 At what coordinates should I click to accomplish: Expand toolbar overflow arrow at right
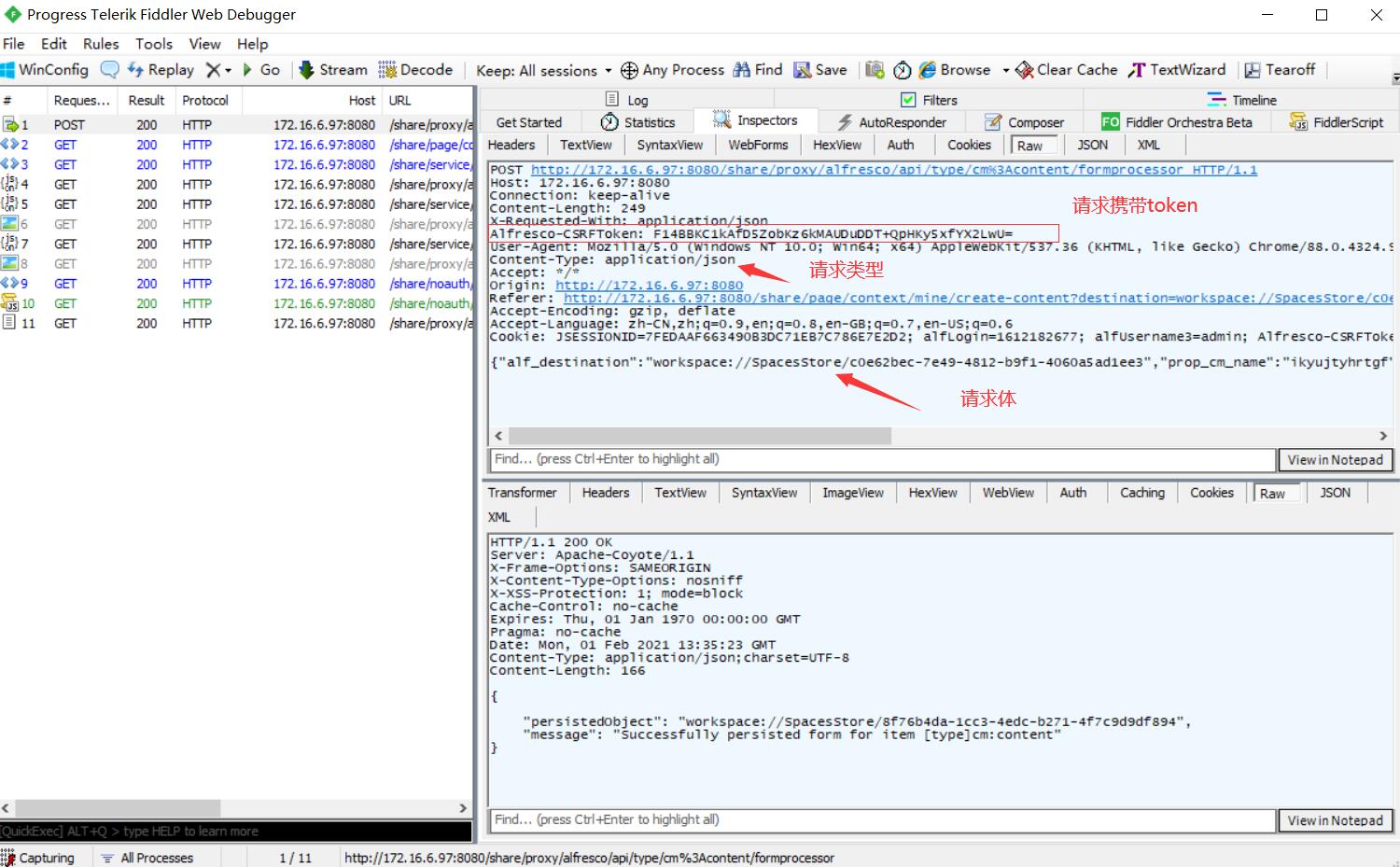[x=1395, y=77]
